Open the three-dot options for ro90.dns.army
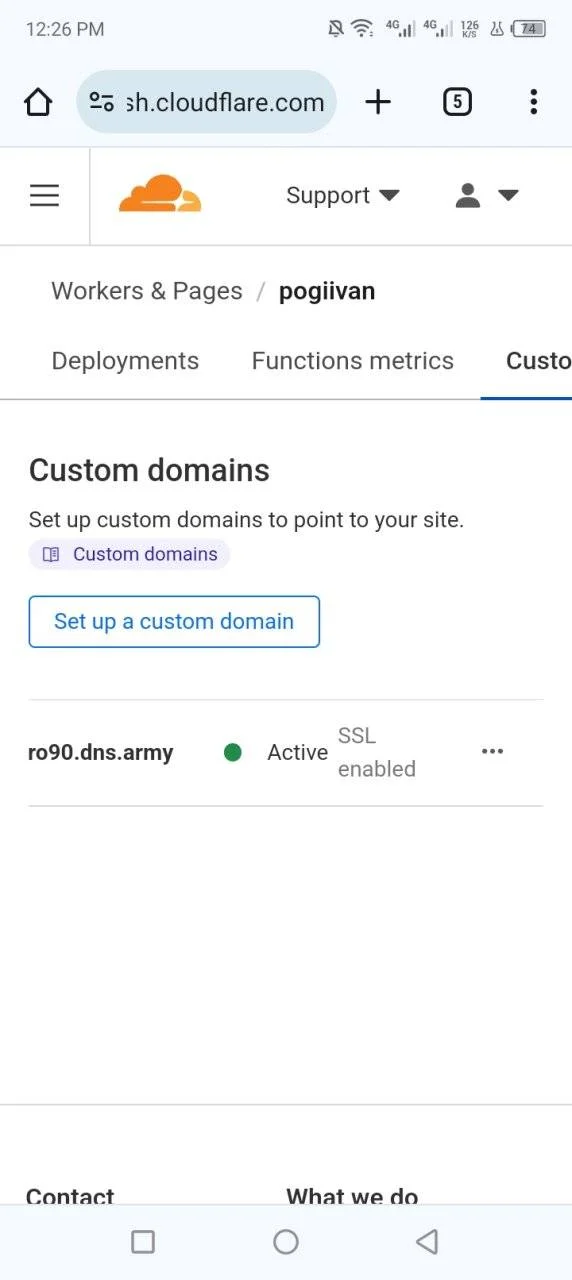Image resolution: width=572 pixels, height=1280 pixels. point(492,752)
